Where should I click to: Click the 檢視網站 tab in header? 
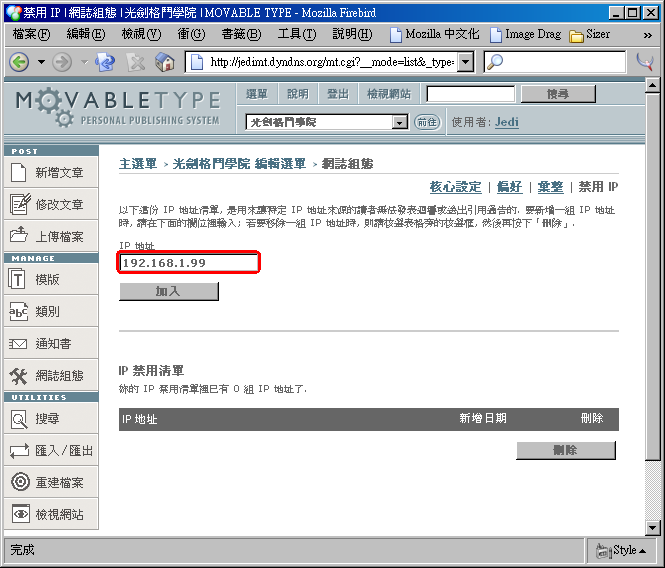coord(389,94)
